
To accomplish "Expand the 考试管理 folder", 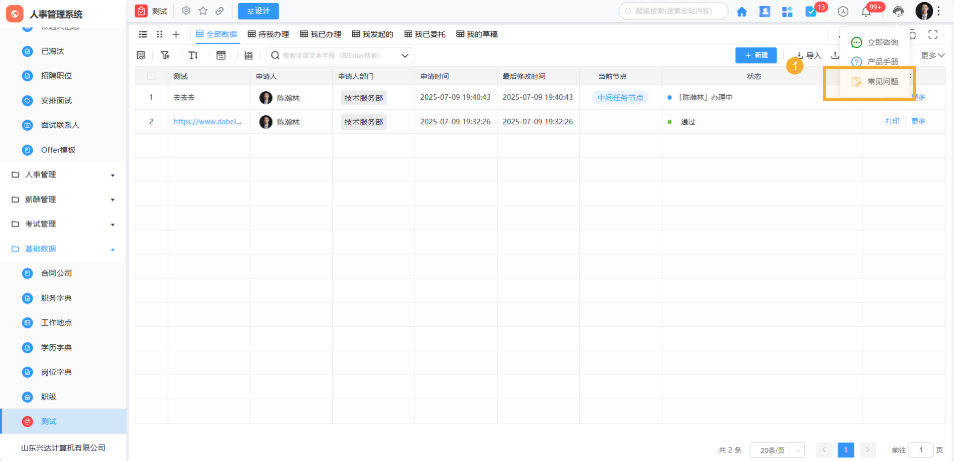I will tap(63, 224).
